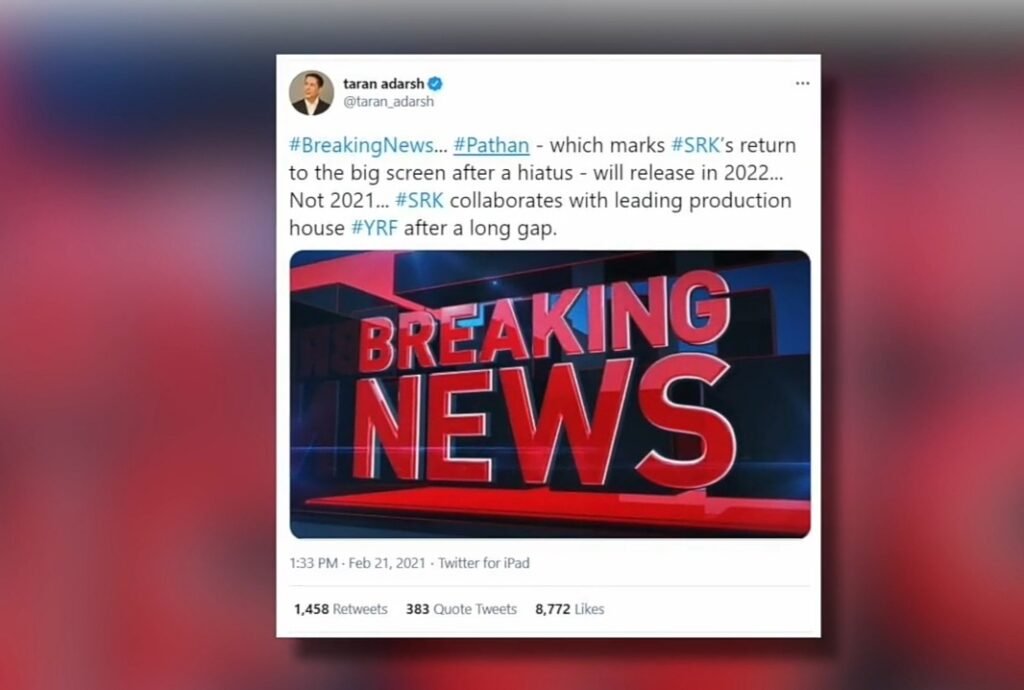This screenshot has height=690, width=1024.
Task: Follow the underlined #Pathan hashtag
Action: tap(491, 146)
